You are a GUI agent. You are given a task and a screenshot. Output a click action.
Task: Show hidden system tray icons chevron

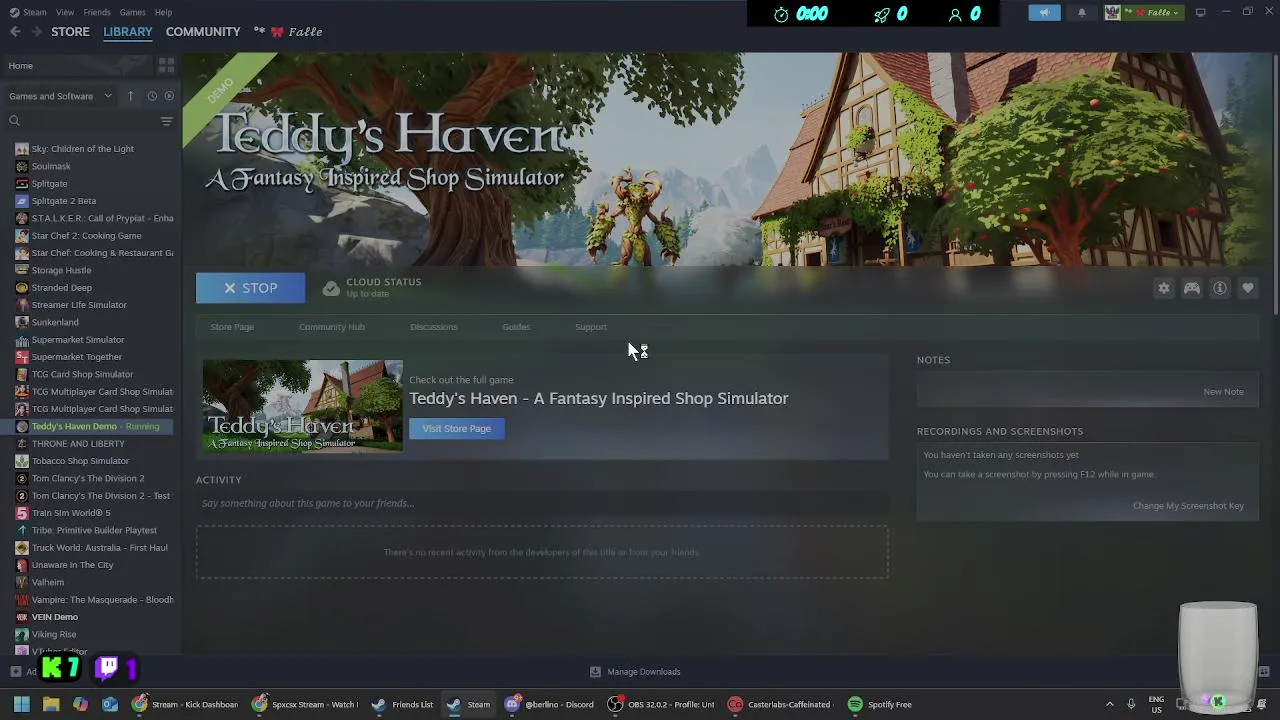coord(1109,704)
